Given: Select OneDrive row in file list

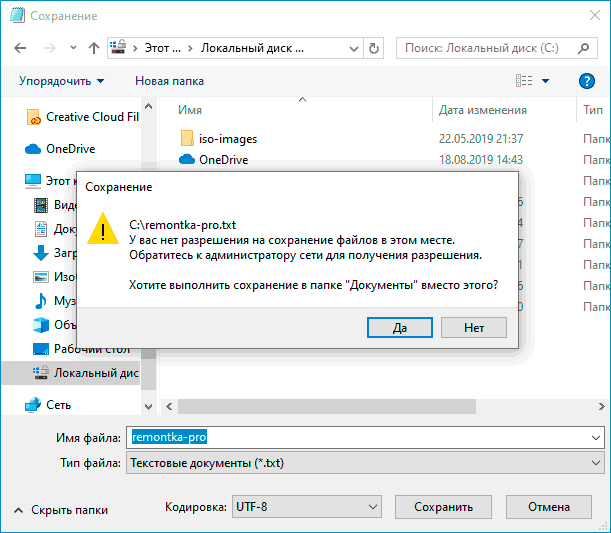Looking at the screenshot, I should pos(224,160).
